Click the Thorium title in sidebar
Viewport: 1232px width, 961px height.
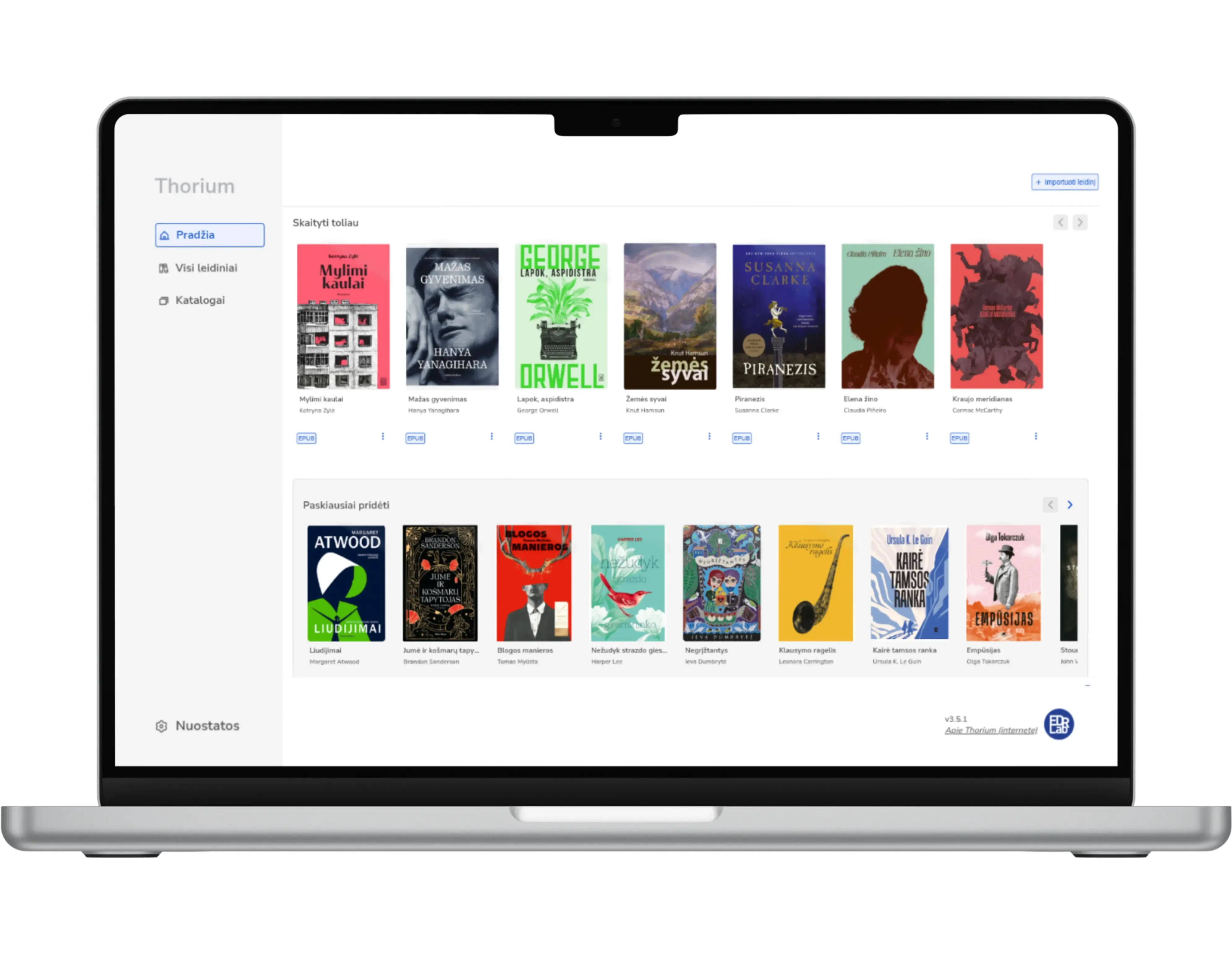pos(194,186)
